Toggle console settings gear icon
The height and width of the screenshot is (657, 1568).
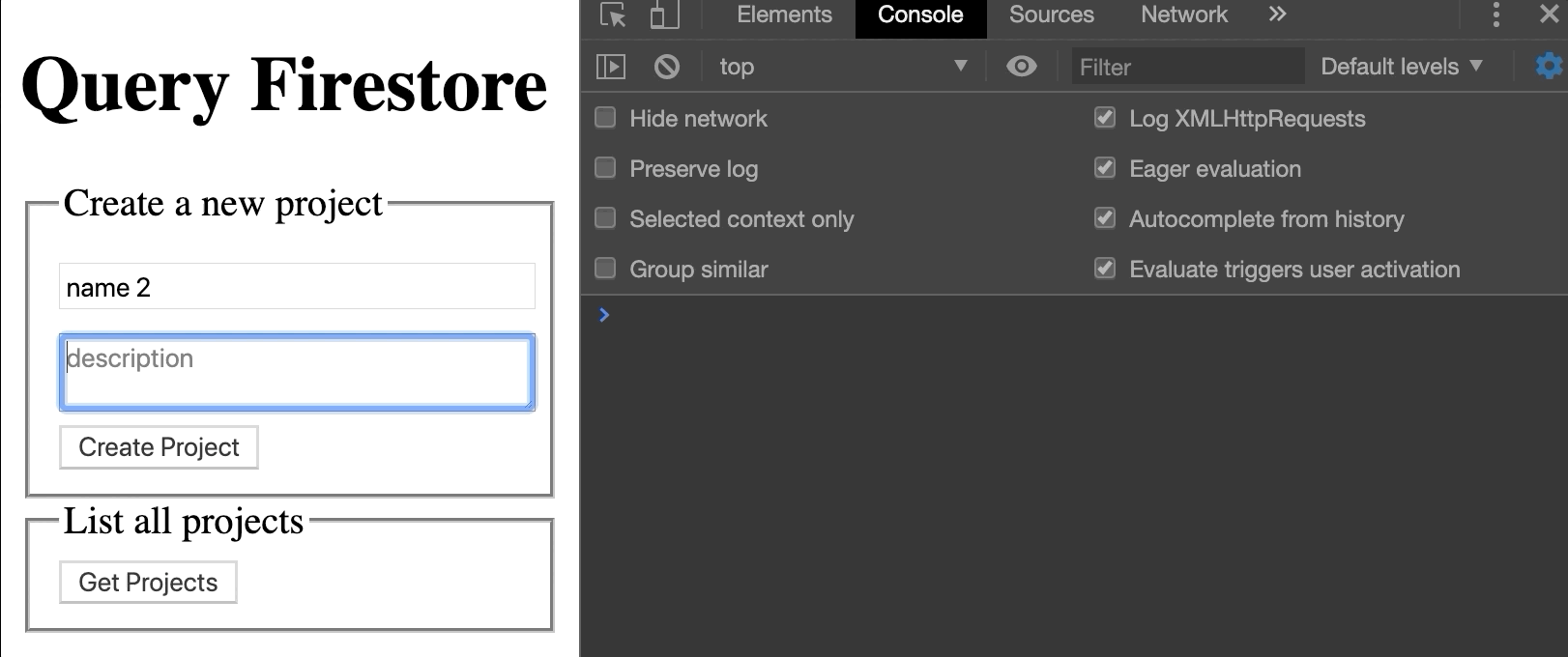(1550, 67)
